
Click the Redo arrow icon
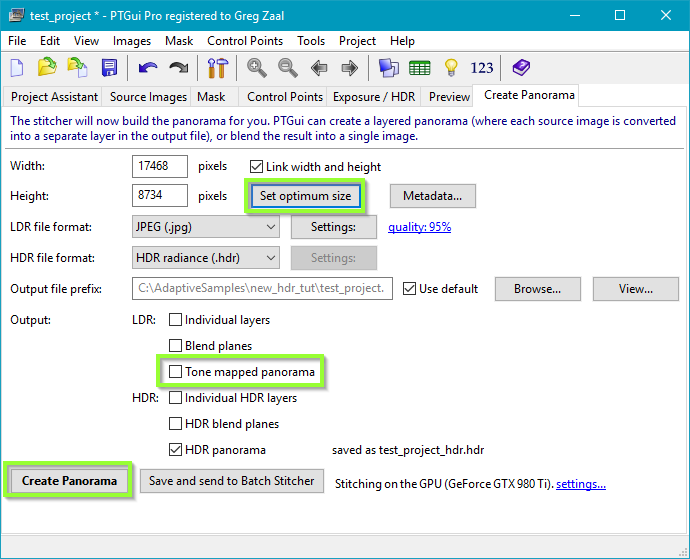179,68
